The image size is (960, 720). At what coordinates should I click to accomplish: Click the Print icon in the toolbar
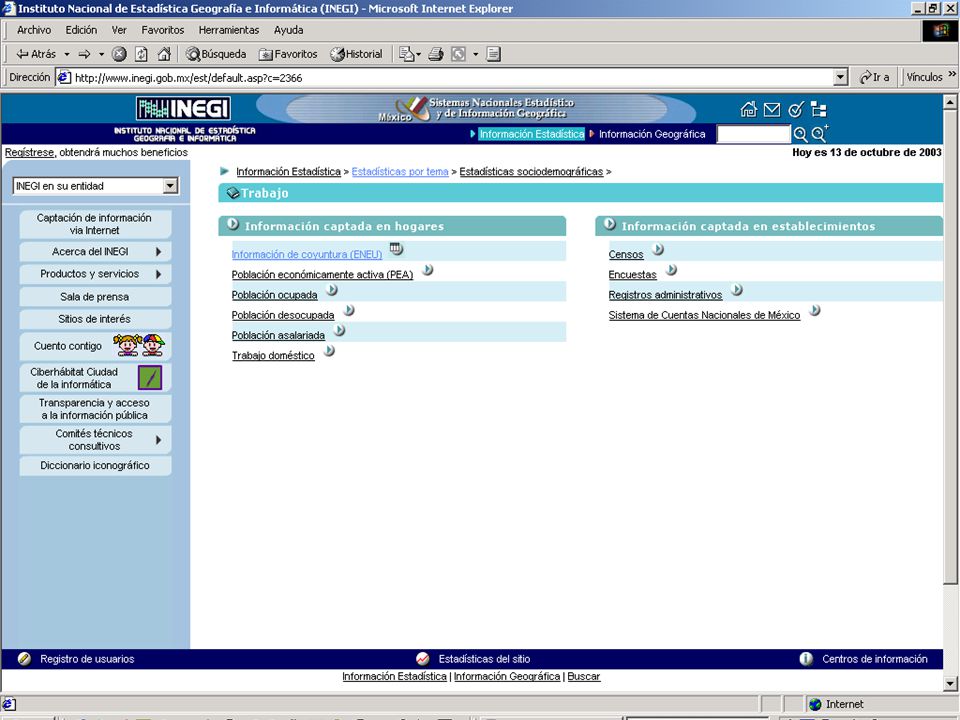point(436,54)
